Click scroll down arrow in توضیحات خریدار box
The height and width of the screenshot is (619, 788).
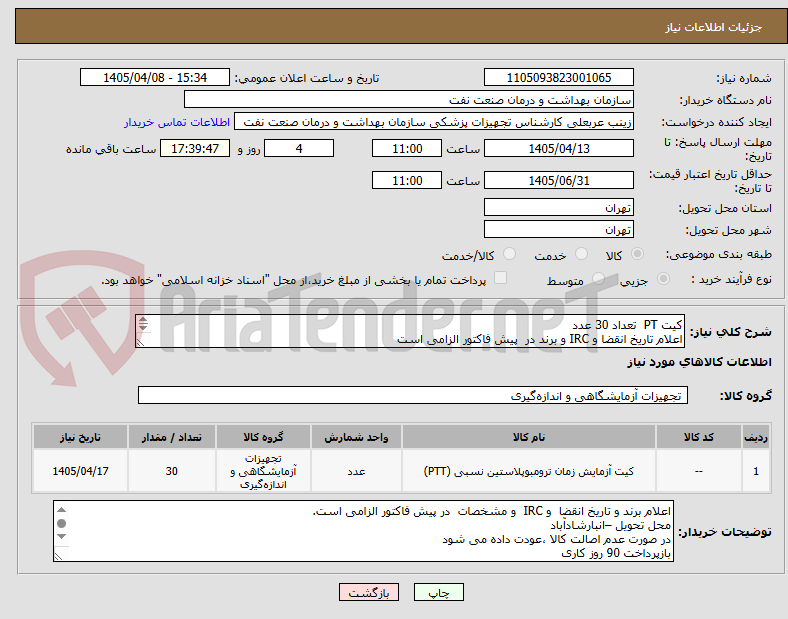[61, 537]
